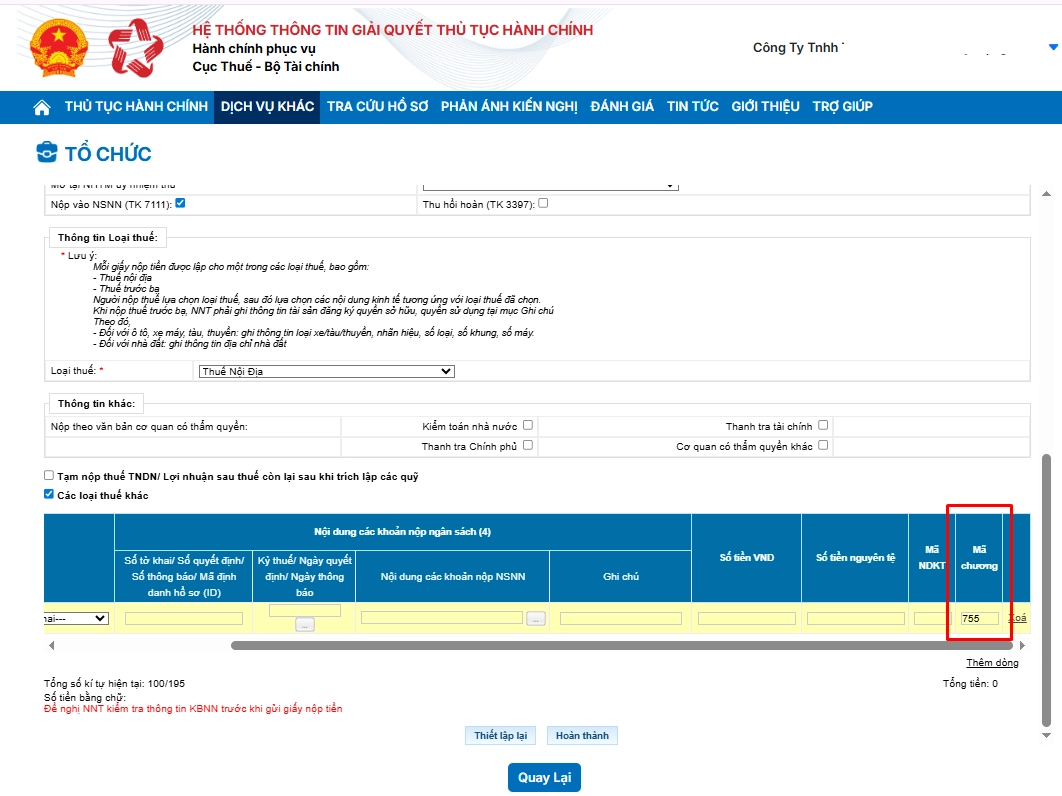Click the Thêm dòng link
Viewport: 1062px width, 796px height.
coord(991,663)
